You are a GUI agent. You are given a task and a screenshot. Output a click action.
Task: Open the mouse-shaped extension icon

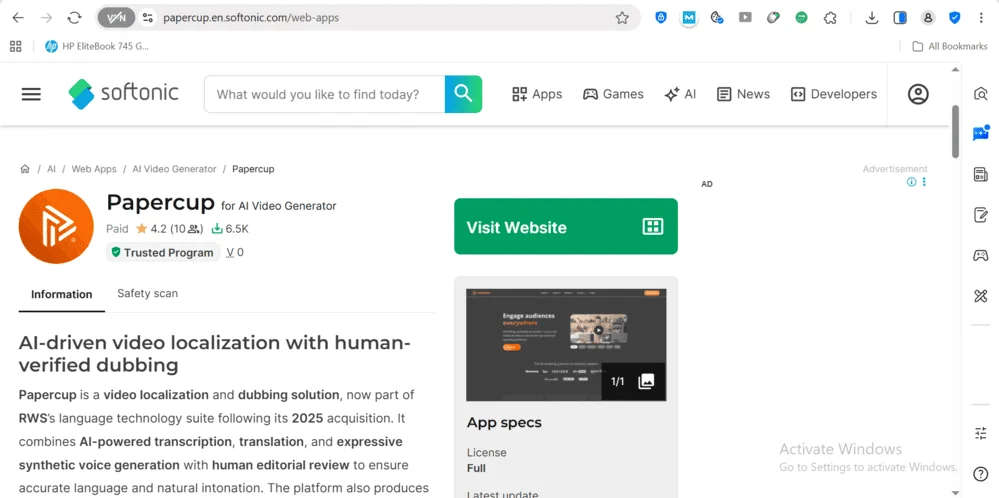(x=773, y=18)
